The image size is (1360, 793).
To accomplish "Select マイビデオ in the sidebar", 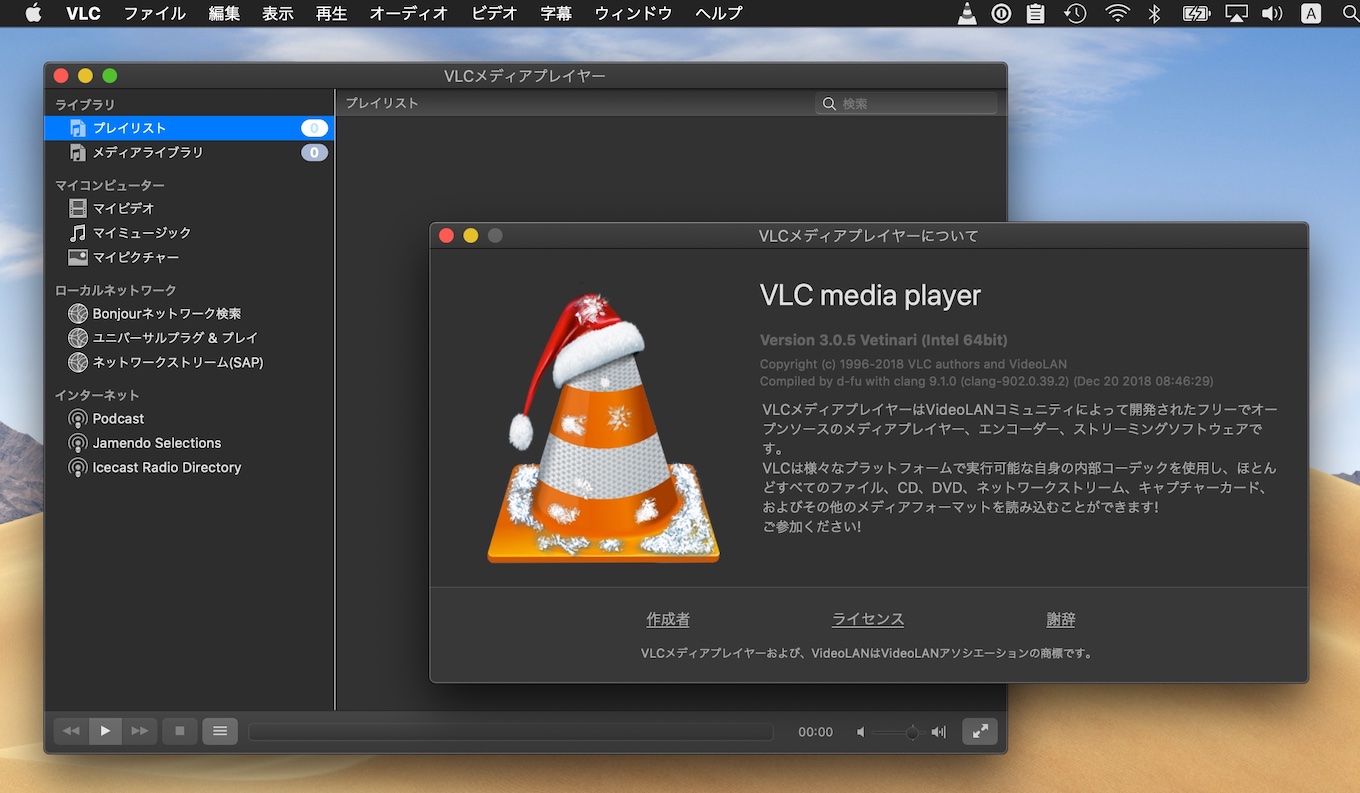I will (x=123, y=208).
